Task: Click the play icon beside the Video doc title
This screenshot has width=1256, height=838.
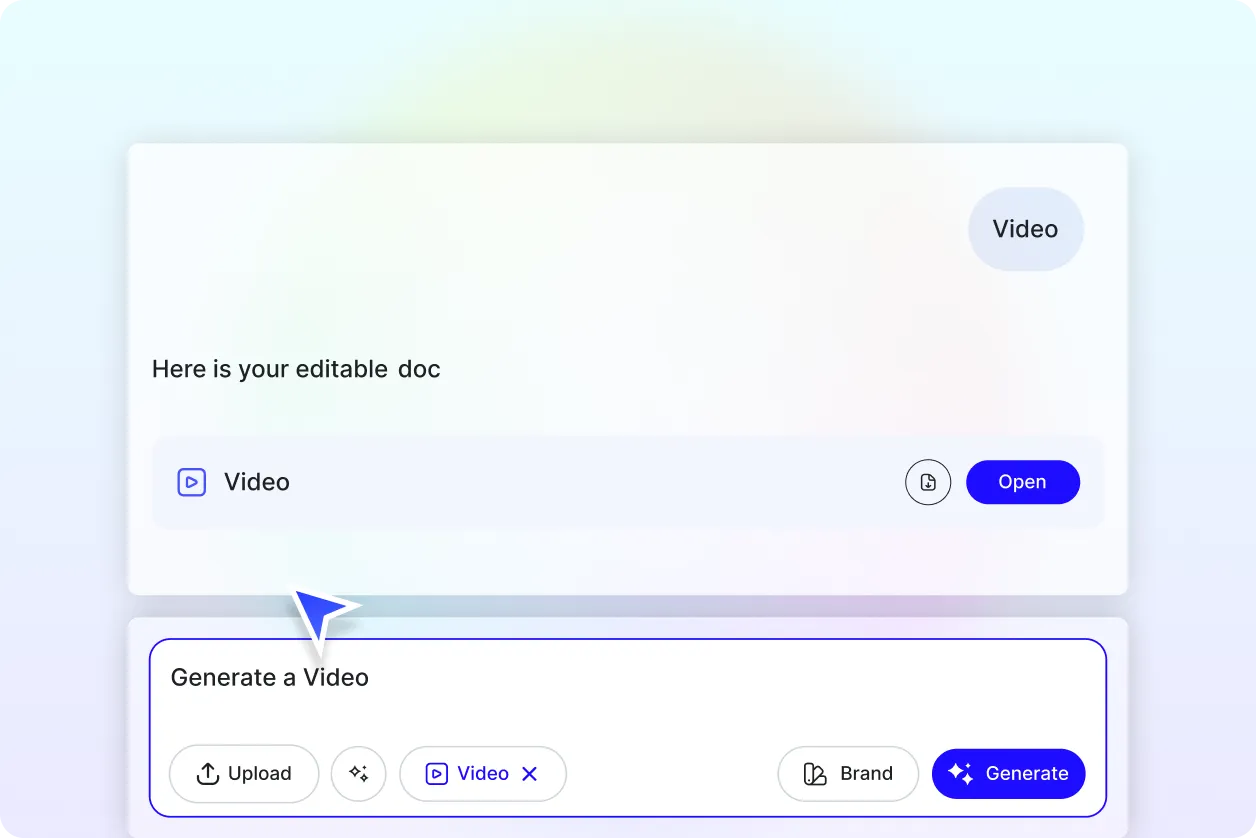Action: pyautogui.click(x=191, y=482)
